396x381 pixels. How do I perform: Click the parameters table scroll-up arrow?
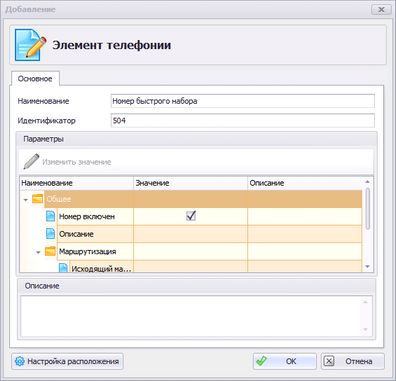[368, 182]
